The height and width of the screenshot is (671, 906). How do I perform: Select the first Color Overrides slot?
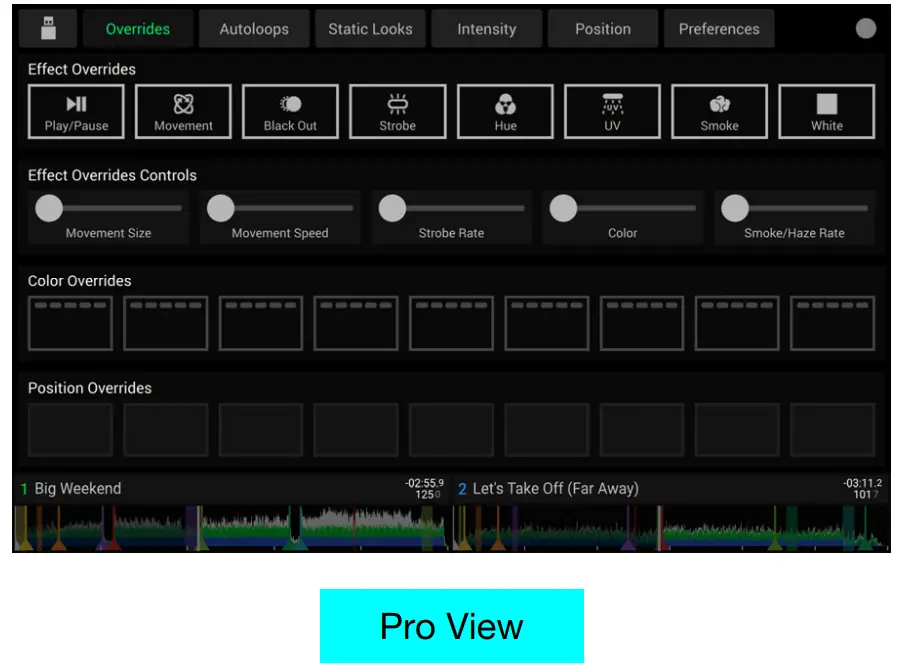(x=70, y=324)
